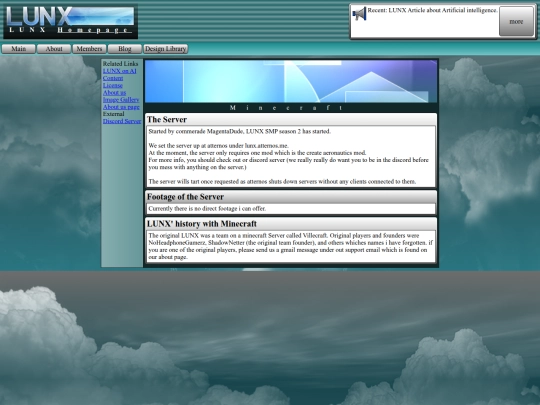Click "LUNX' history with Minecraft" heading
Viewport: 540px width, 405px height.
[202, 224]
